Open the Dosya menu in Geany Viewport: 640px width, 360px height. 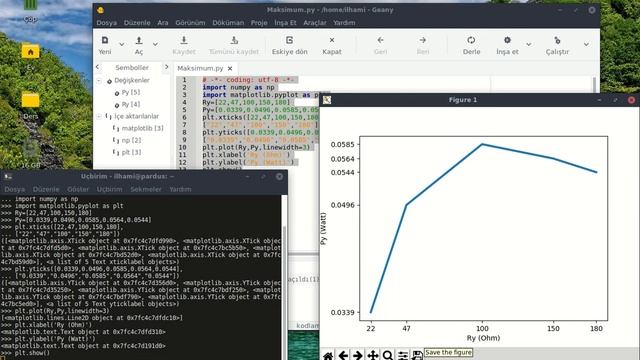click(x=107, y=23)
